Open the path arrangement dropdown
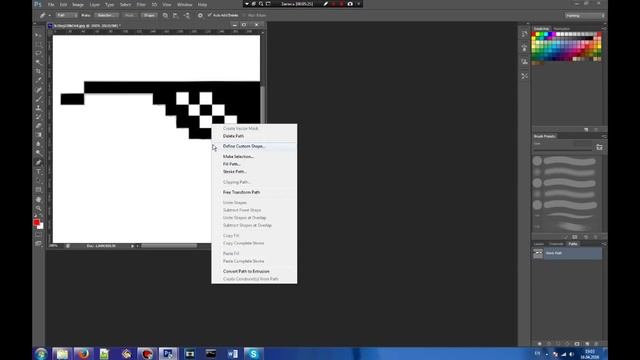 [187, 15]
